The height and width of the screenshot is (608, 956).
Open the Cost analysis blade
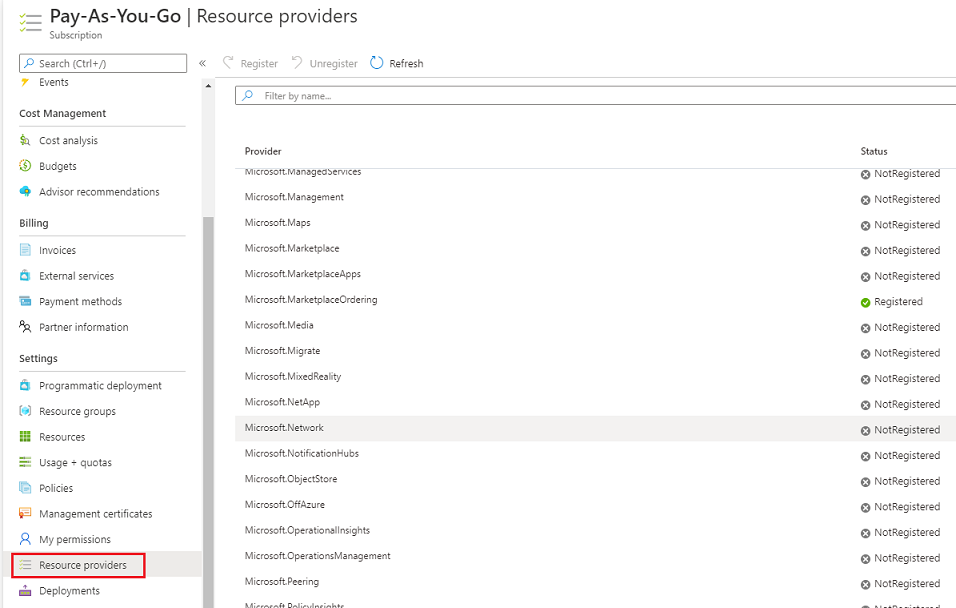tap(70, 140)
